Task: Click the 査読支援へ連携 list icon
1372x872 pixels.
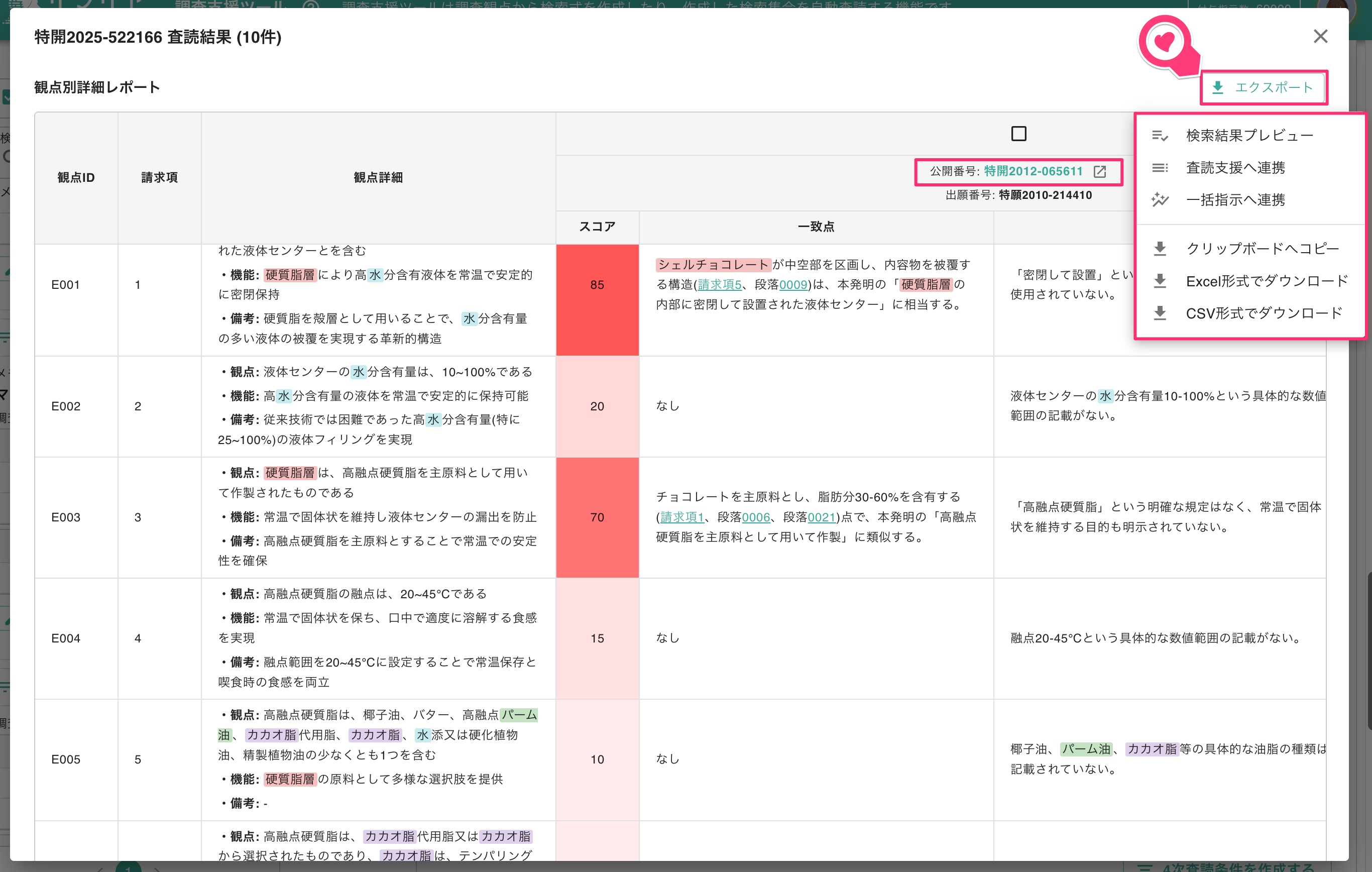Action: click(1160, 168)
